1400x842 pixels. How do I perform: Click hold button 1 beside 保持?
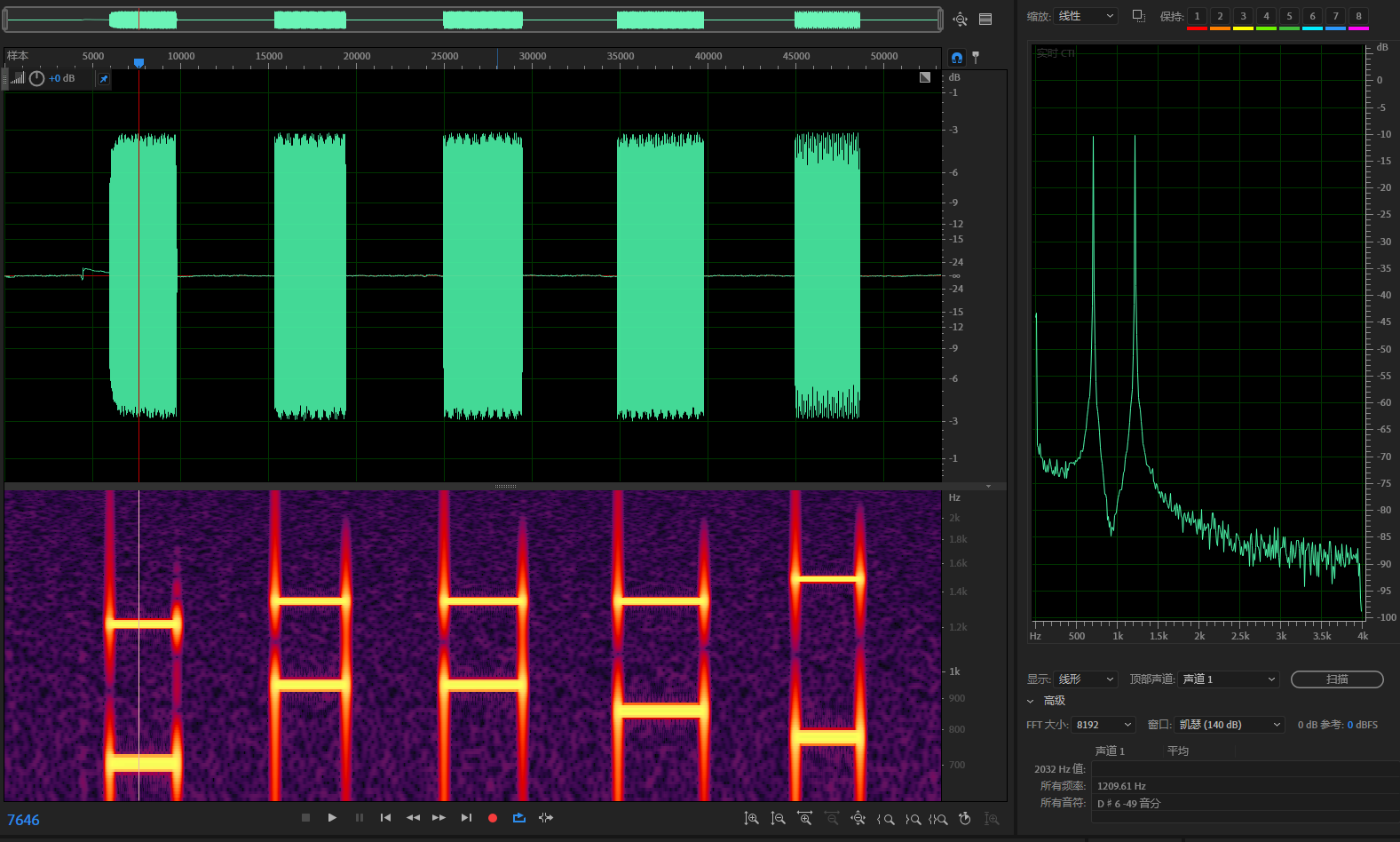(x=1197, y=16)
